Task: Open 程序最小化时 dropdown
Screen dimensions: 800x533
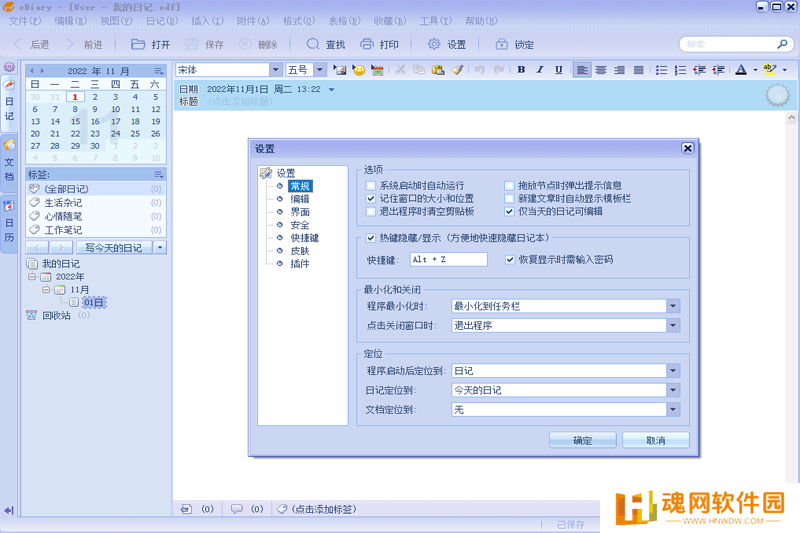Action: pyautogui.click(x=673, y=306)
